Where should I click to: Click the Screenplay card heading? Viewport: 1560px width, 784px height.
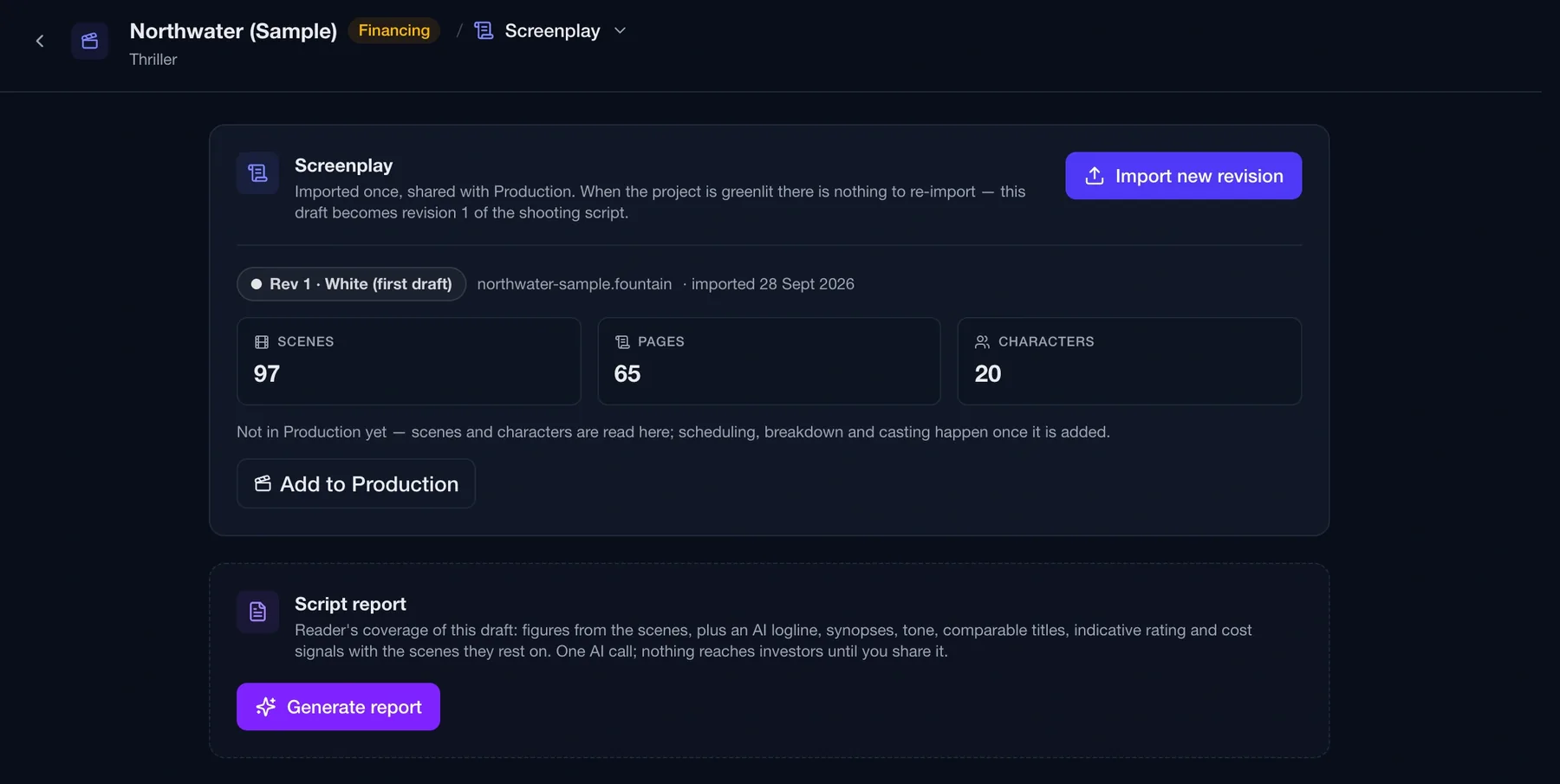[343, 165]
